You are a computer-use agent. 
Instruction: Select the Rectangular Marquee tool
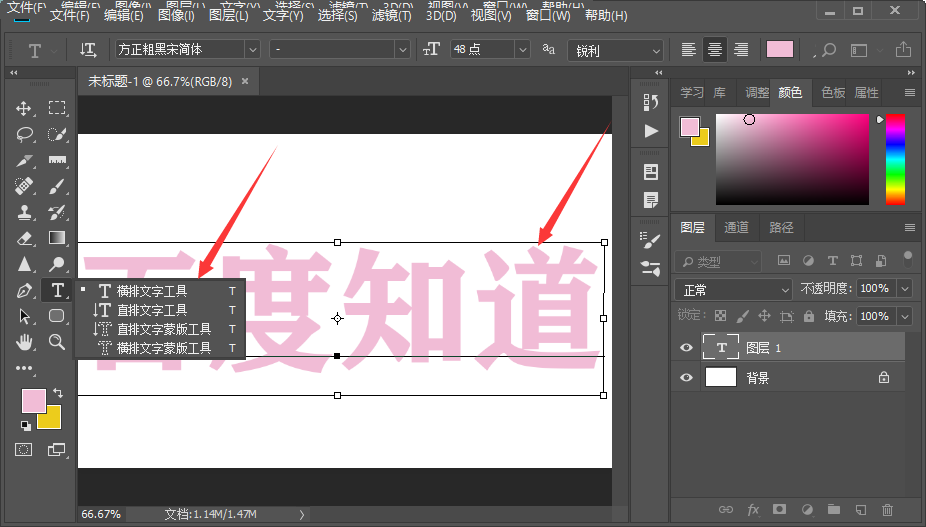point(57,108)
